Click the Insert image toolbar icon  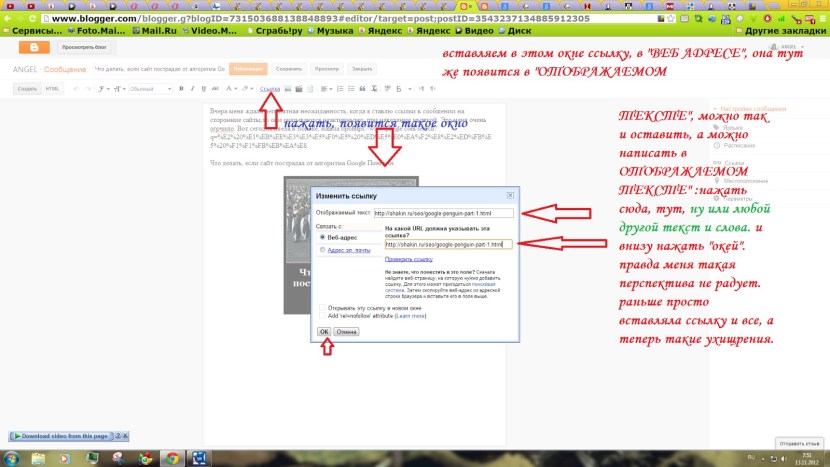[x=287, y=89]
